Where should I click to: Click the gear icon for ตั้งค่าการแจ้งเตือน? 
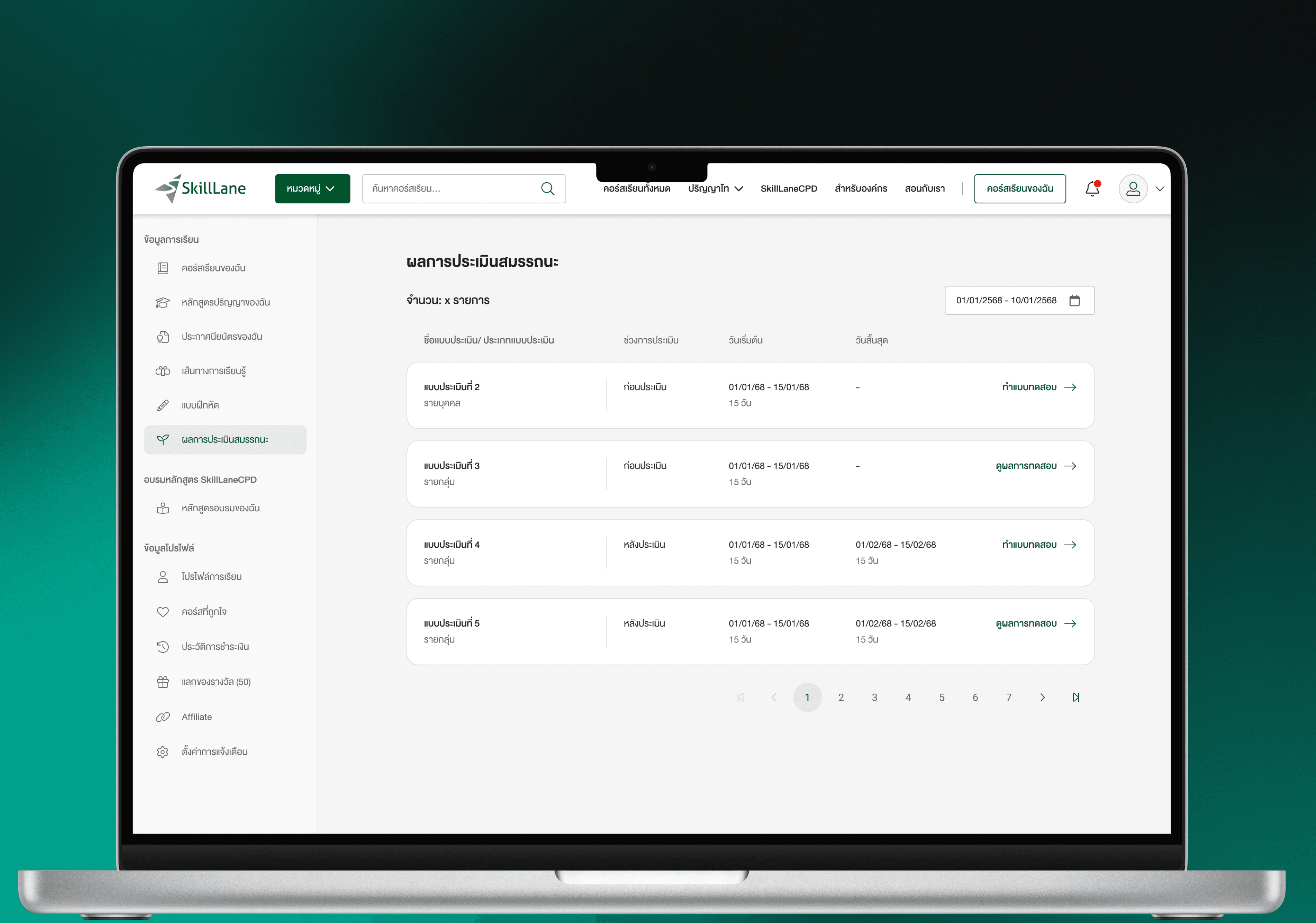163,752
